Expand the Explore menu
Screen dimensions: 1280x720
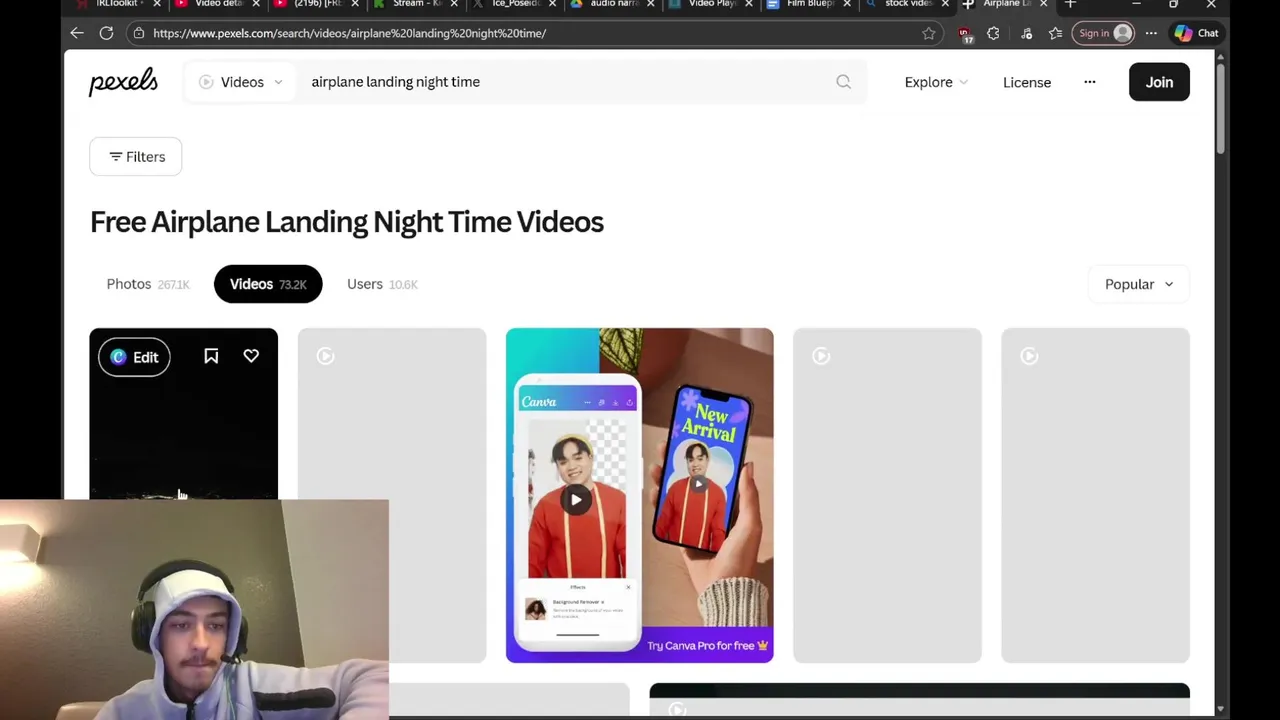tap(936, 82)
